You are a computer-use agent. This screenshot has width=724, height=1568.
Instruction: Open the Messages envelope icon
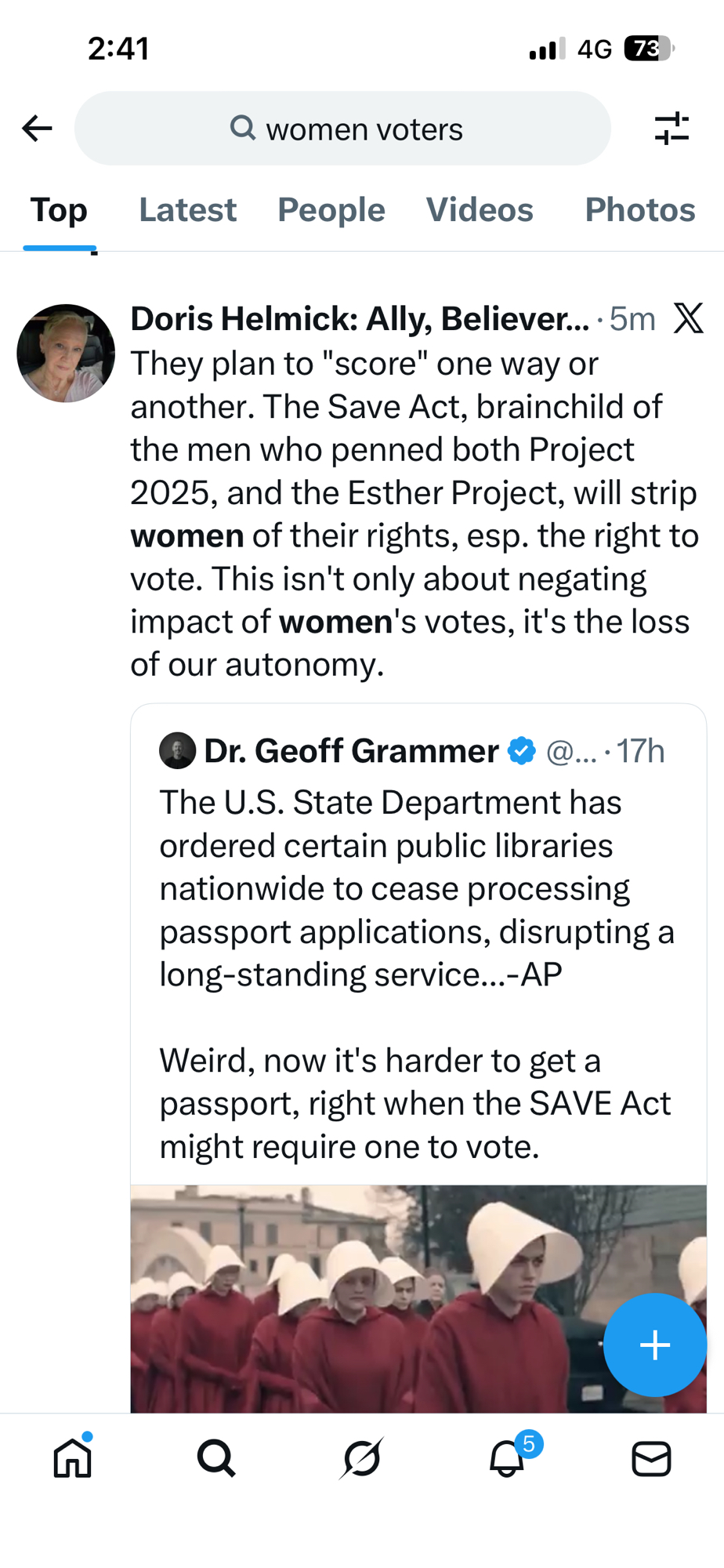651,1458
